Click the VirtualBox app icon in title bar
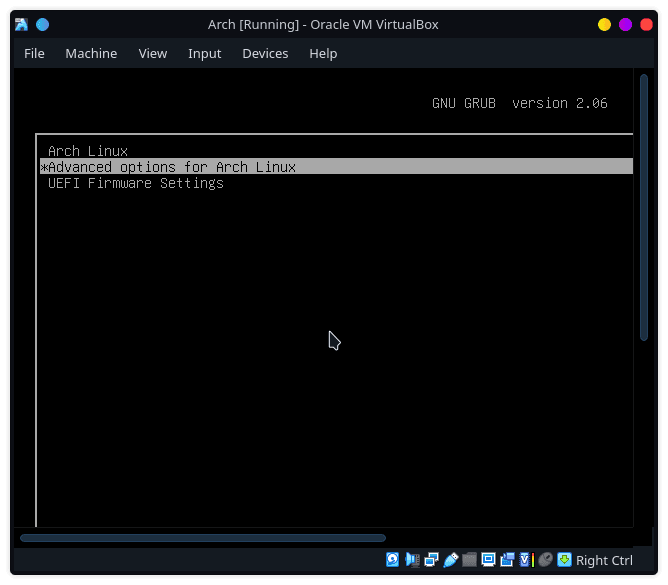This screenshot has height=585, width=668. coord(21,24)
